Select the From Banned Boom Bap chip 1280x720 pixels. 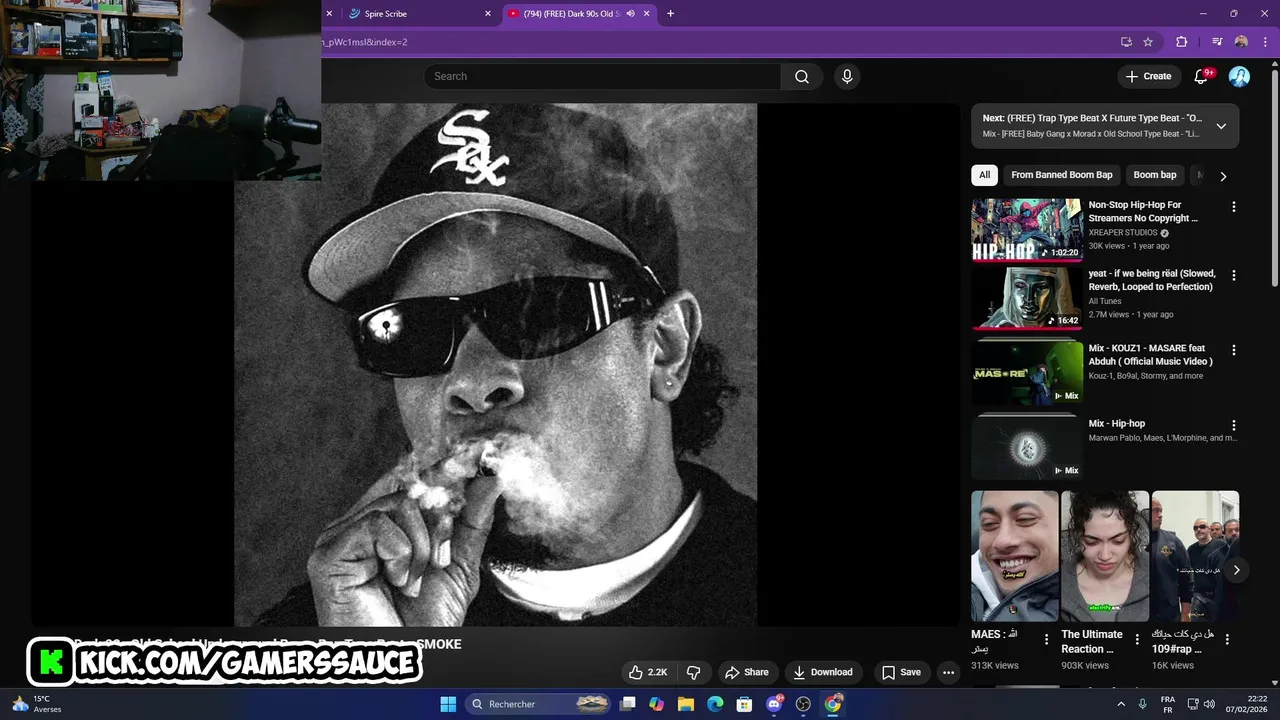pyautogui.click(x=1061, y=175)
